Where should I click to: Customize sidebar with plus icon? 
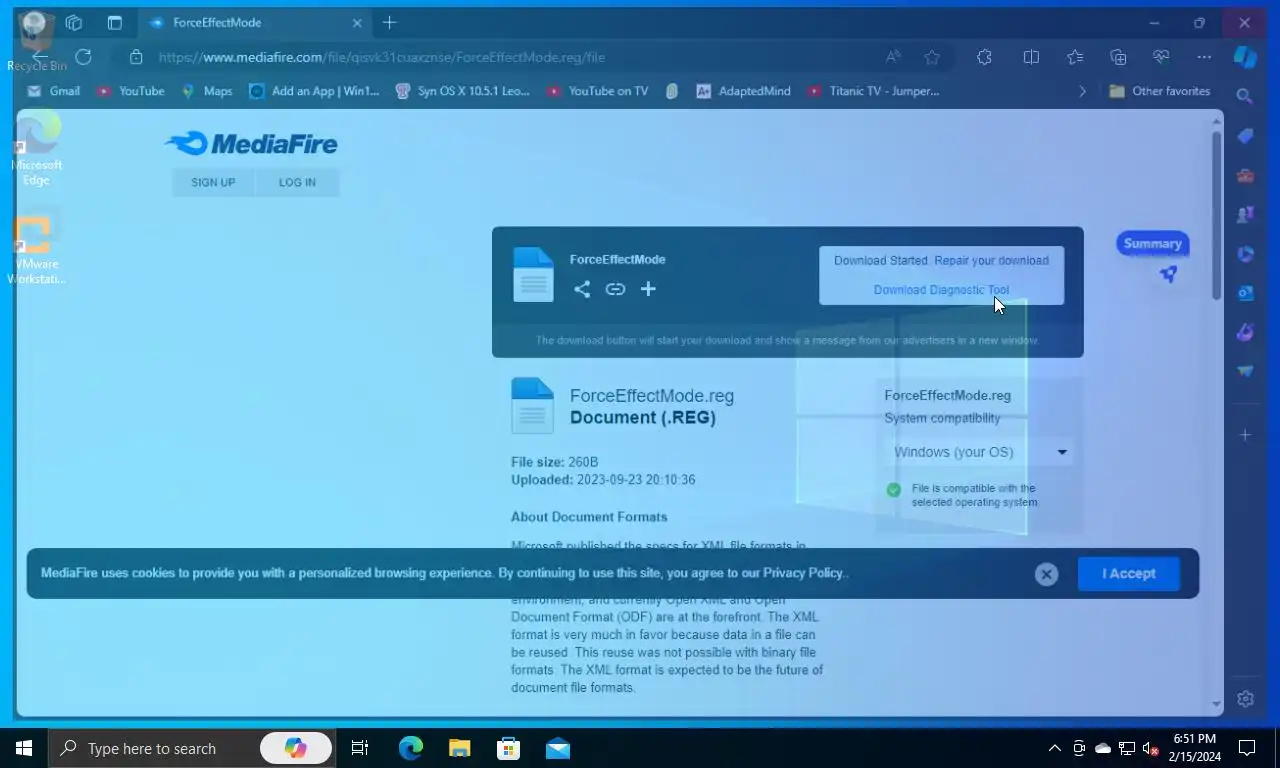[x=1245, y=435]
